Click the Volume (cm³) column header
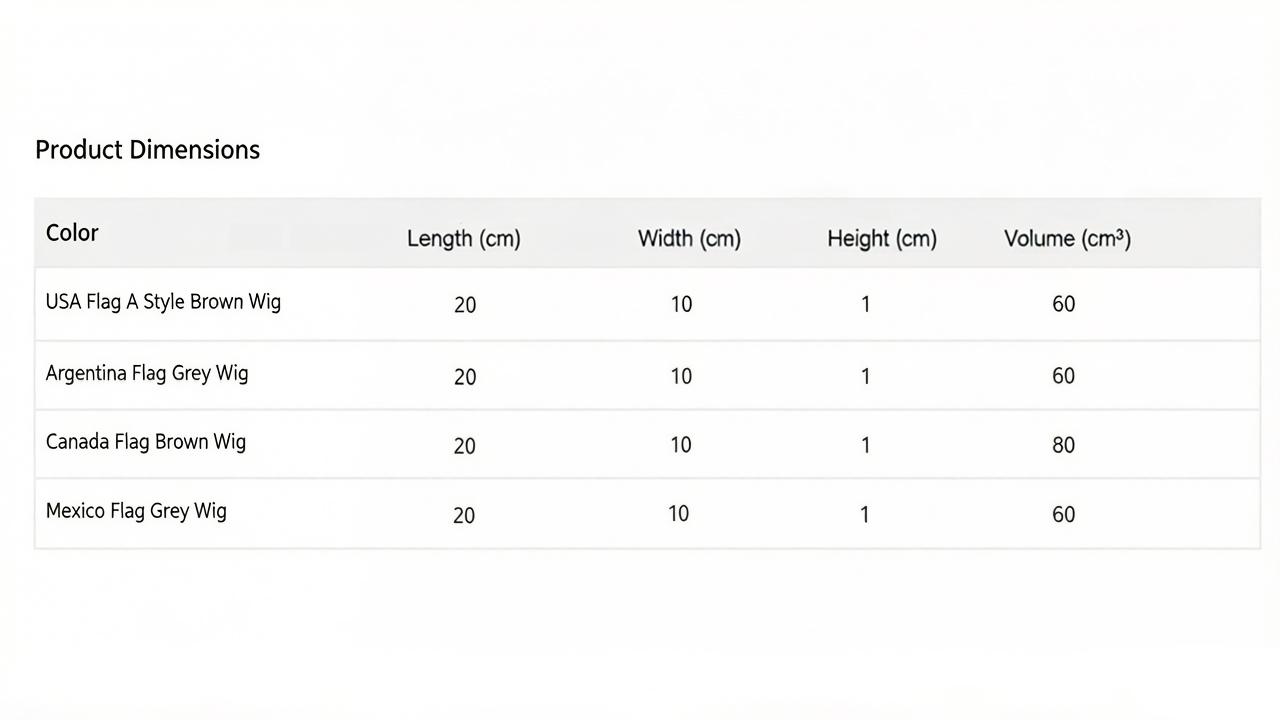Image resolution: width=1280 pixels, height=720 pixels. coord(1067,239)
